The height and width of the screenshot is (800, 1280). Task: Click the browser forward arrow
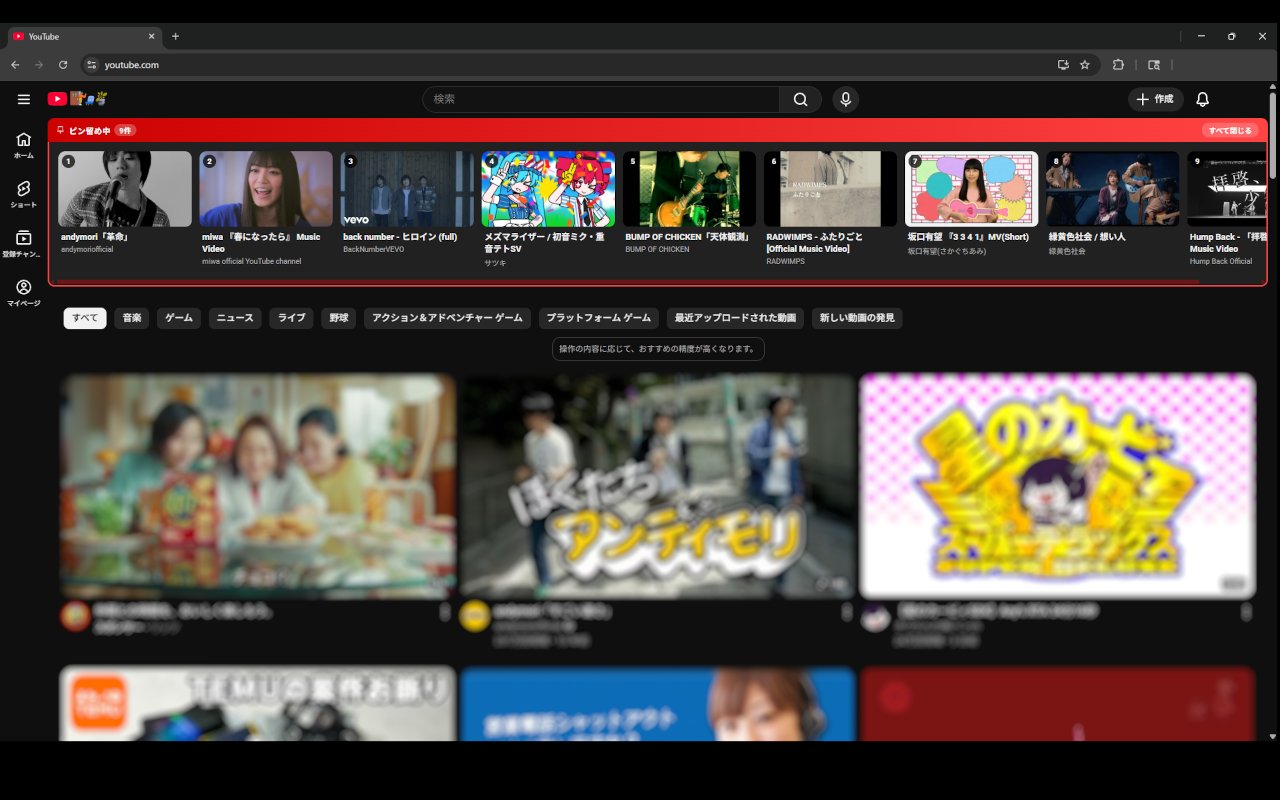coord(39,65)
